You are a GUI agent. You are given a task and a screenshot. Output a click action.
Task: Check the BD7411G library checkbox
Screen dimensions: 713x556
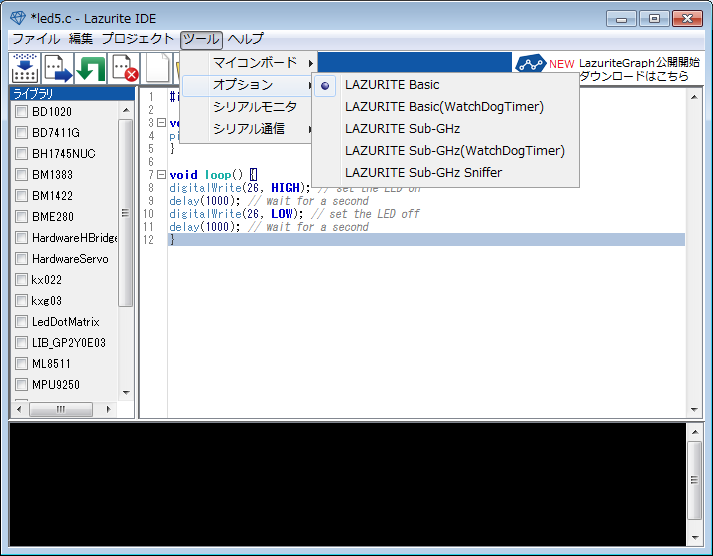[x=21, y=132]
